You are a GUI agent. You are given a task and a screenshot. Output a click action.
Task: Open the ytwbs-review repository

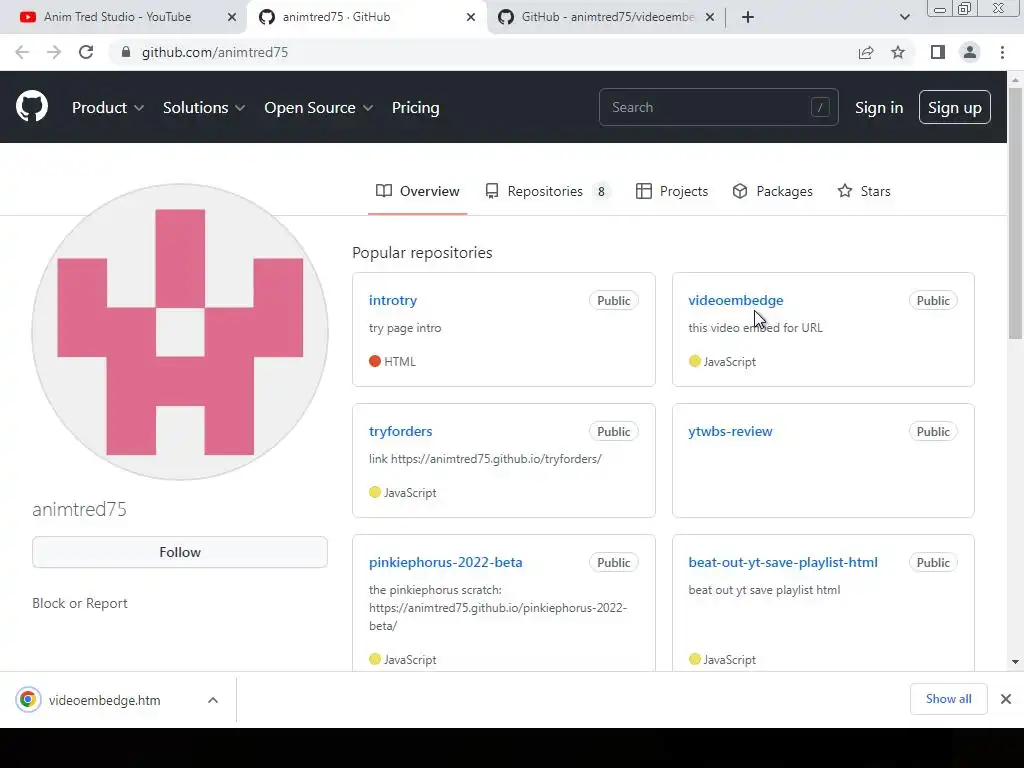(x=730, y=432)
